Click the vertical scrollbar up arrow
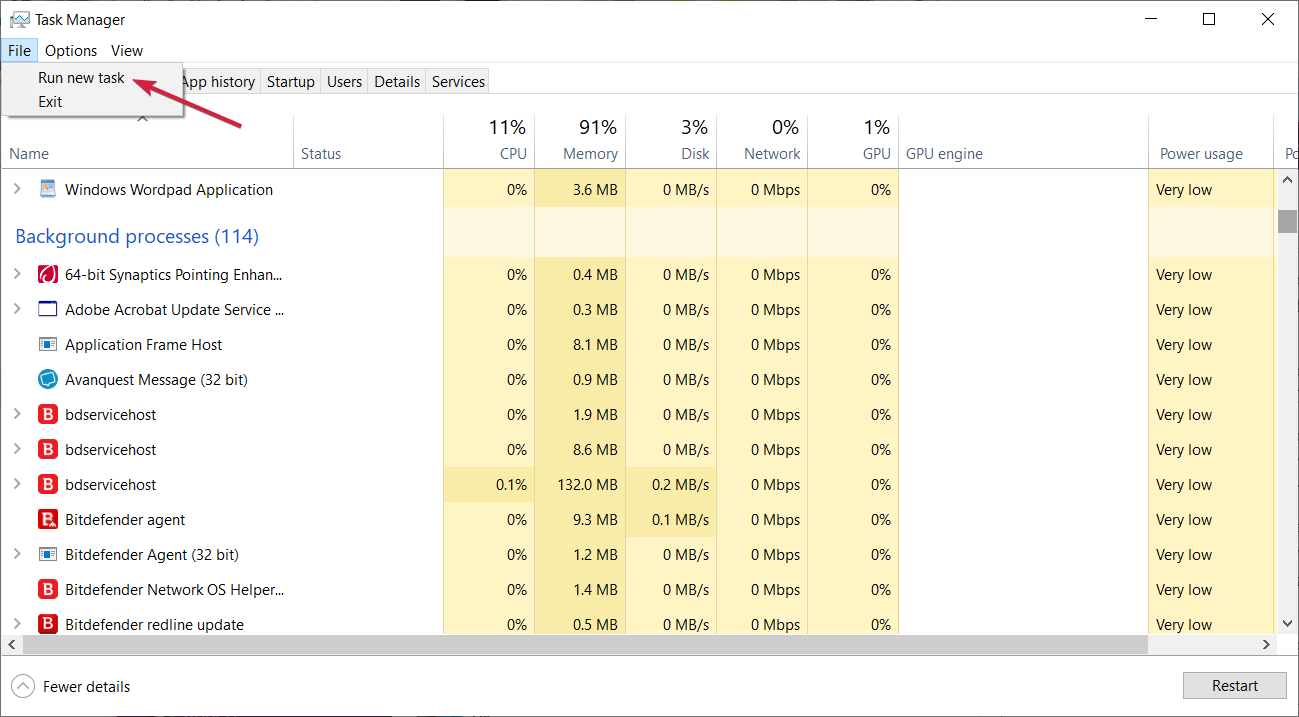The width and height of the screenshot is (1299, 717). pos(1287,181)
